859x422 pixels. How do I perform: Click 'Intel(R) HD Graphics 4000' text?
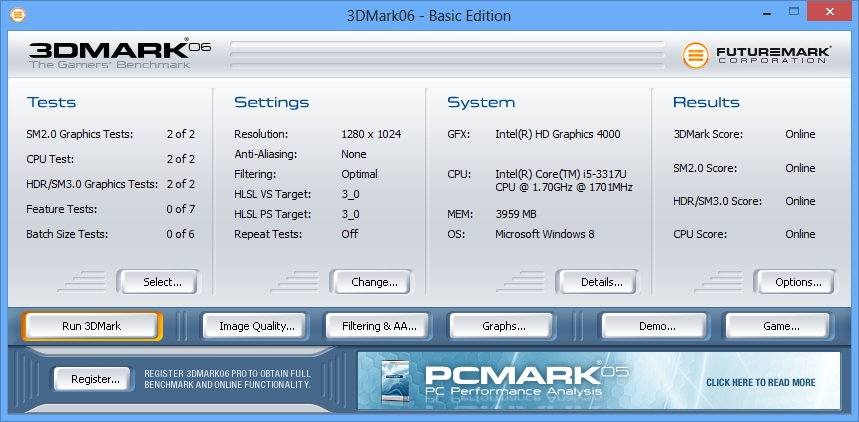[558, 134]
